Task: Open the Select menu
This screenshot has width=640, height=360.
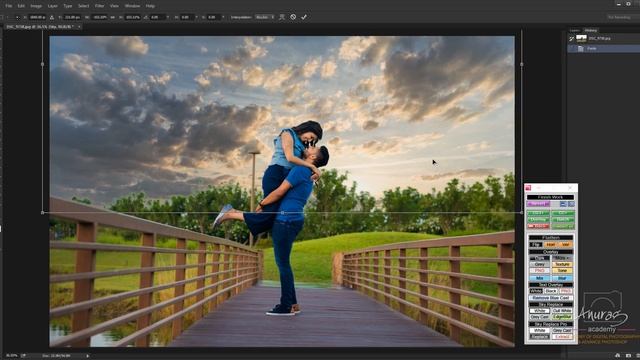Action: pyautogui.click(x=83, y=6)
